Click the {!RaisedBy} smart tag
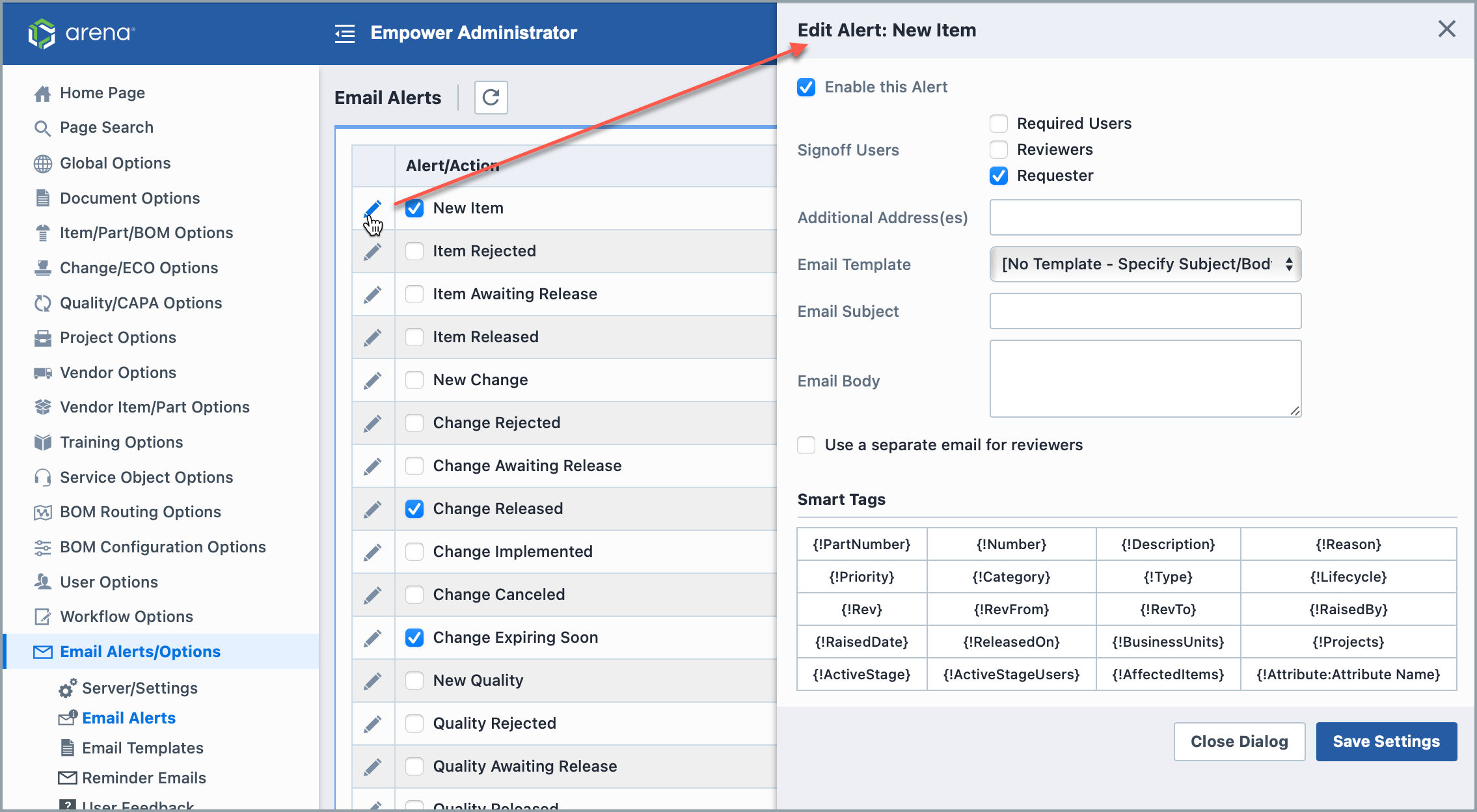 click(x=1348, y=610)
